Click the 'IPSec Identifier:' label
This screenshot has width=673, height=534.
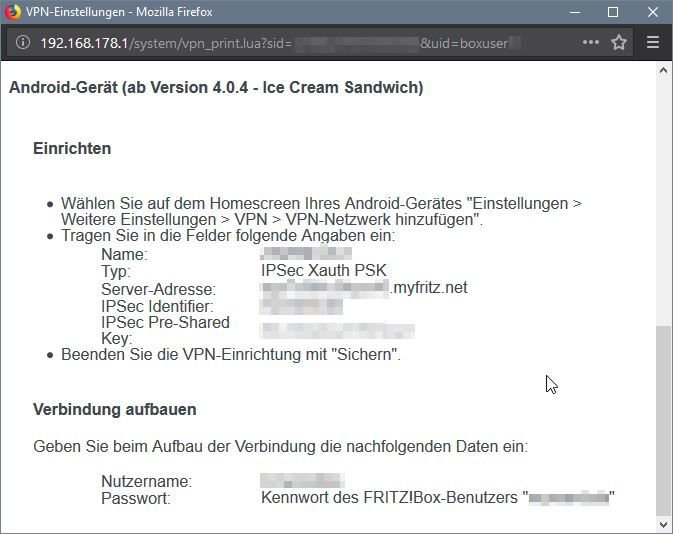click(157, 306)
